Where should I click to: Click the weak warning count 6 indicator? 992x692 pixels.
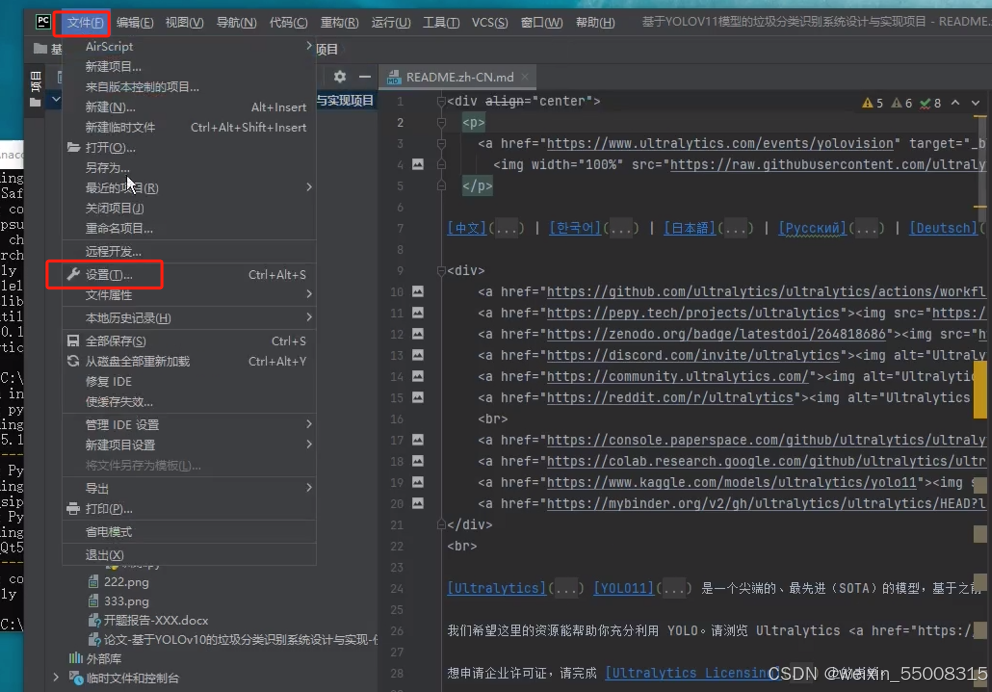click(902, 102)
